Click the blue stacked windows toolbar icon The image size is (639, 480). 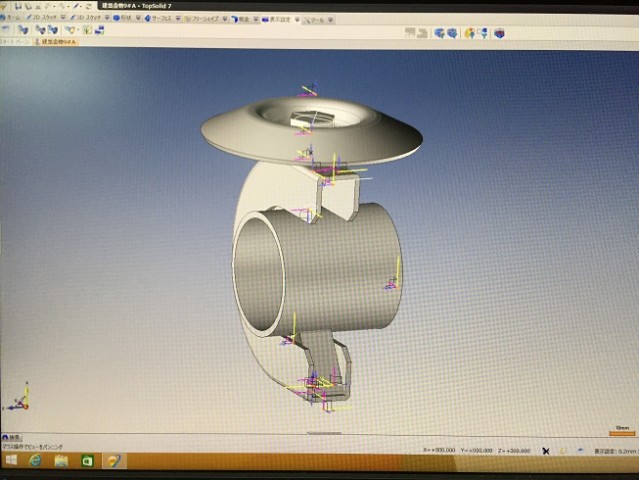click(99, 30)
